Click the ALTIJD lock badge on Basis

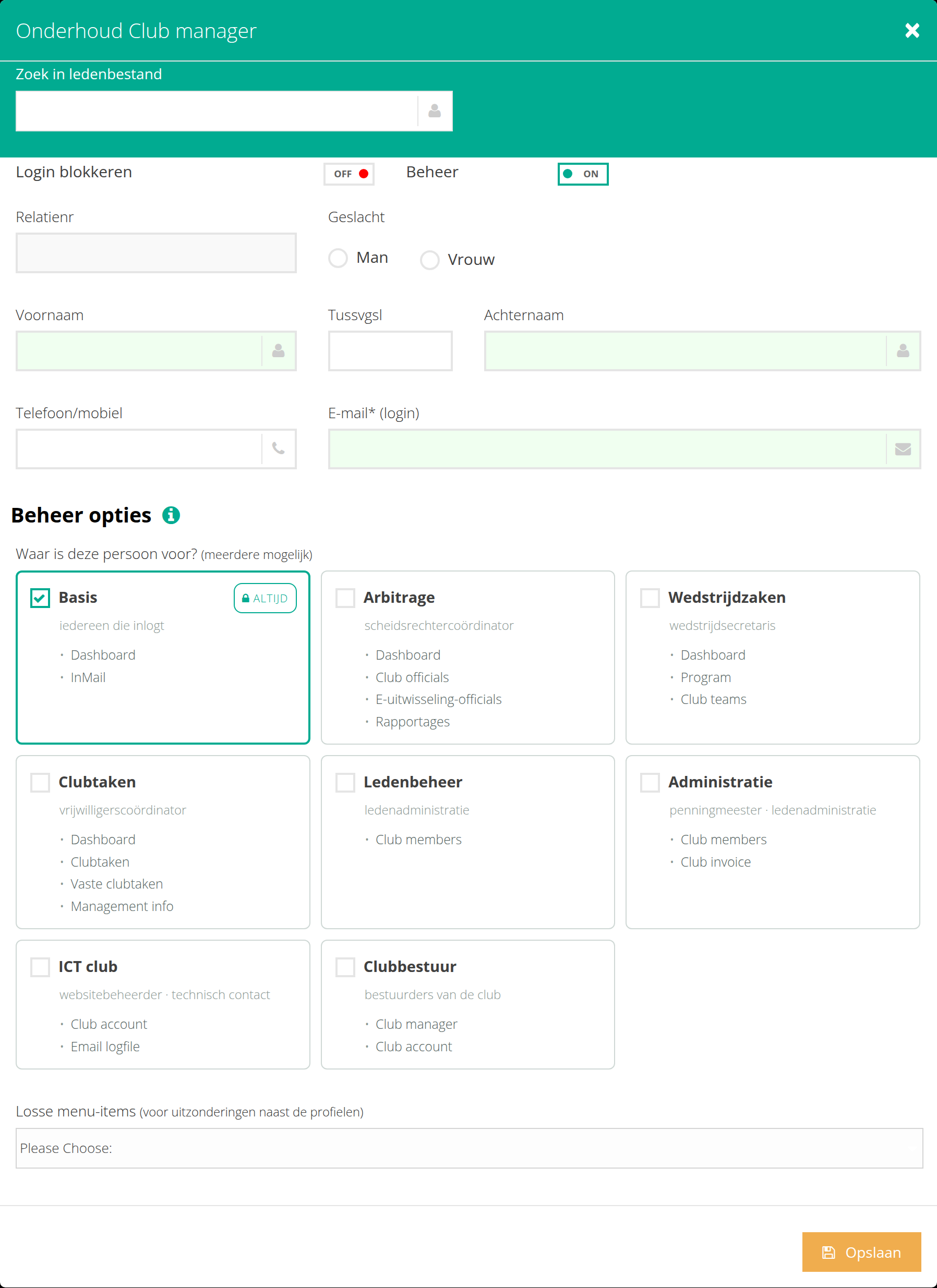pos(266,598)
